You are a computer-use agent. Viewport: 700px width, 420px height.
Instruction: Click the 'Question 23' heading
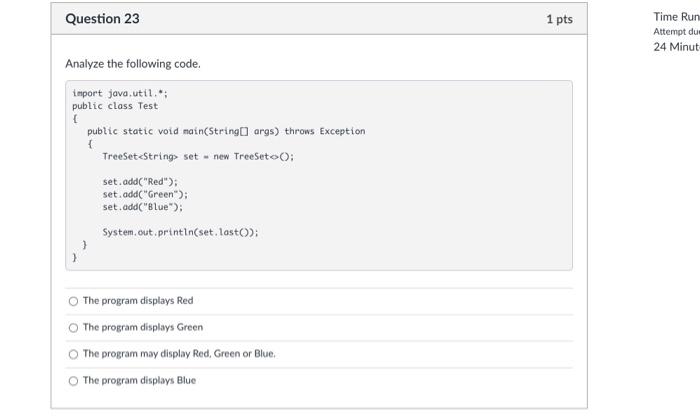tap(102, 19)
